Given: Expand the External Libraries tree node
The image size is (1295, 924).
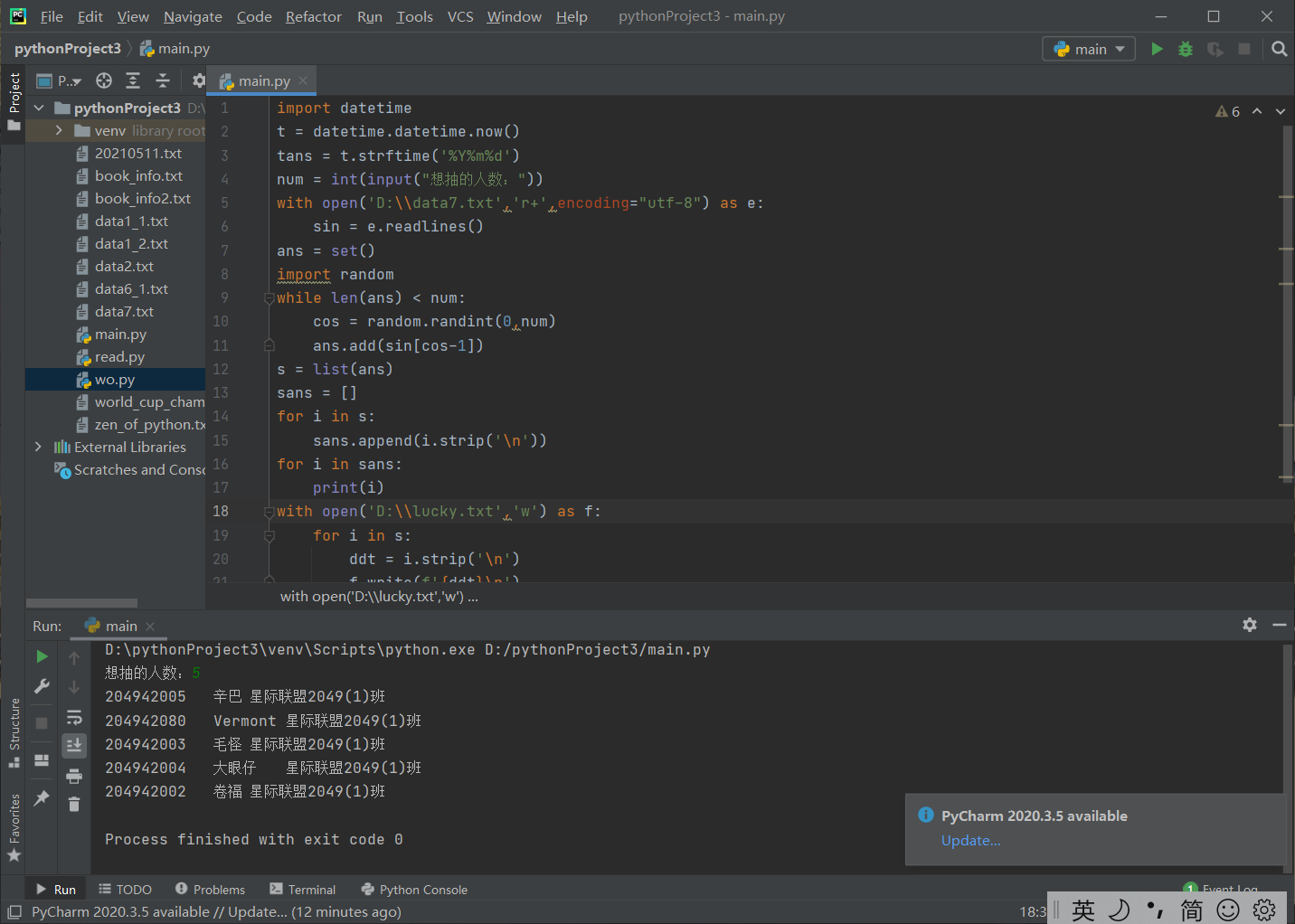Looking at the screenshot, I should coord(38,447).
